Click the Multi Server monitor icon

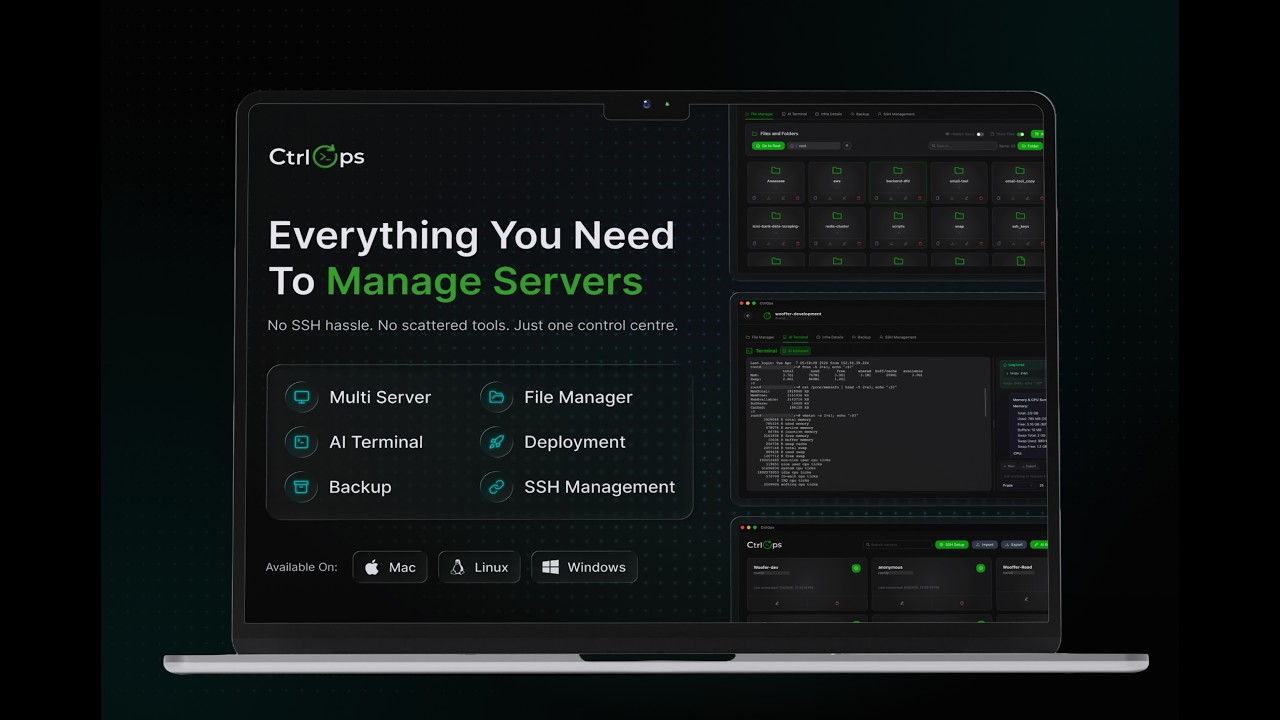point(301,397)
